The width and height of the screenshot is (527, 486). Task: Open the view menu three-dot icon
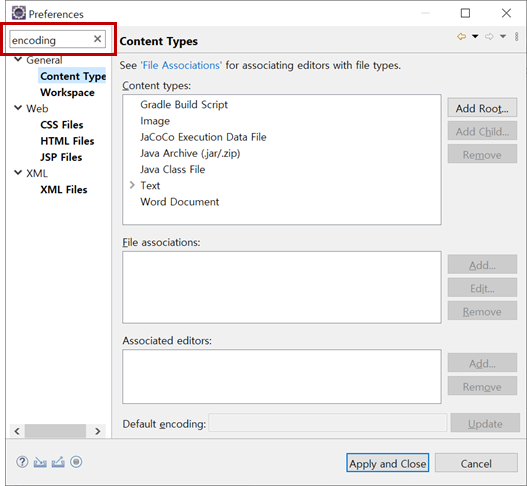pyautogui.click(x=517, y=37)
